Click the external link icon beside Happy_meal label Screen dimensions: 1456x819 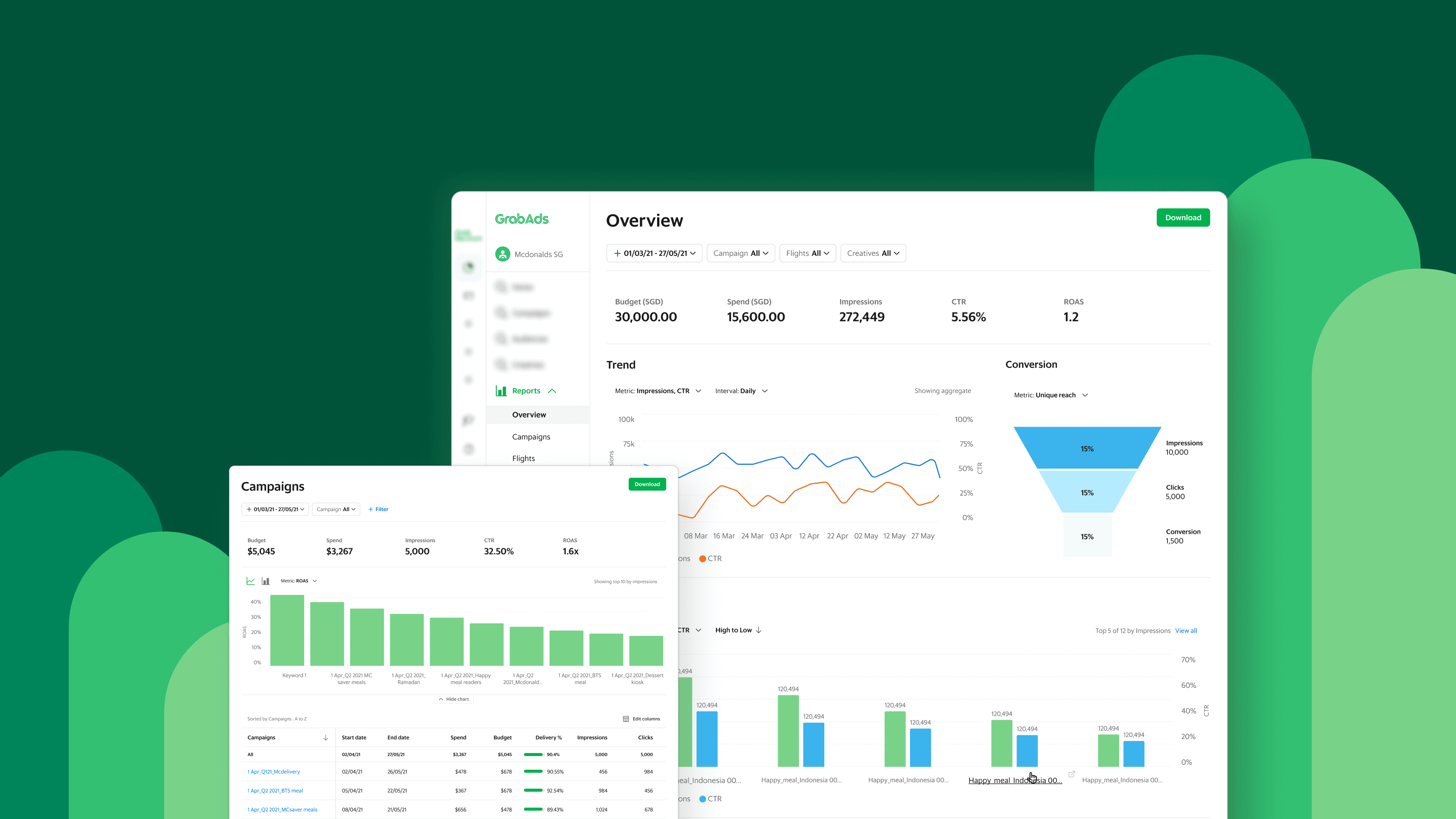(x=1072, y=774)
